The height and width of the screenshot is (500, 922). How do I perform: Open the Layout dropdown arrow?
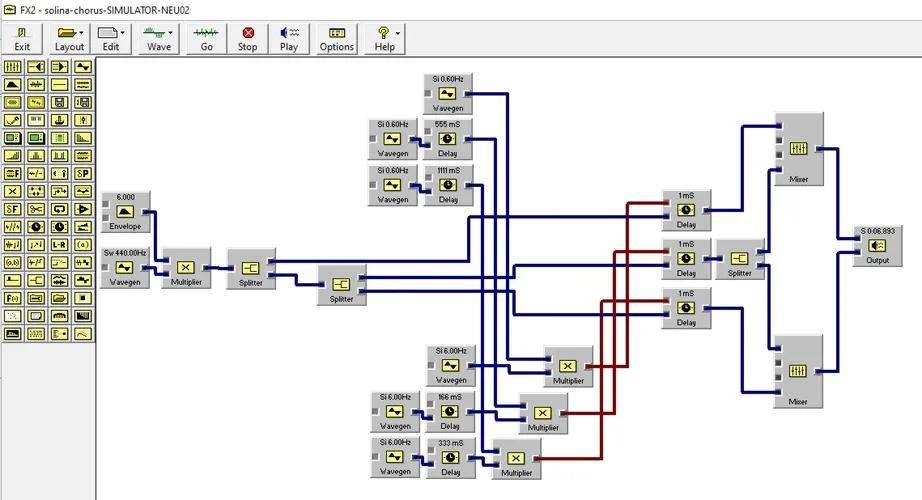click(x=81, y=33)
